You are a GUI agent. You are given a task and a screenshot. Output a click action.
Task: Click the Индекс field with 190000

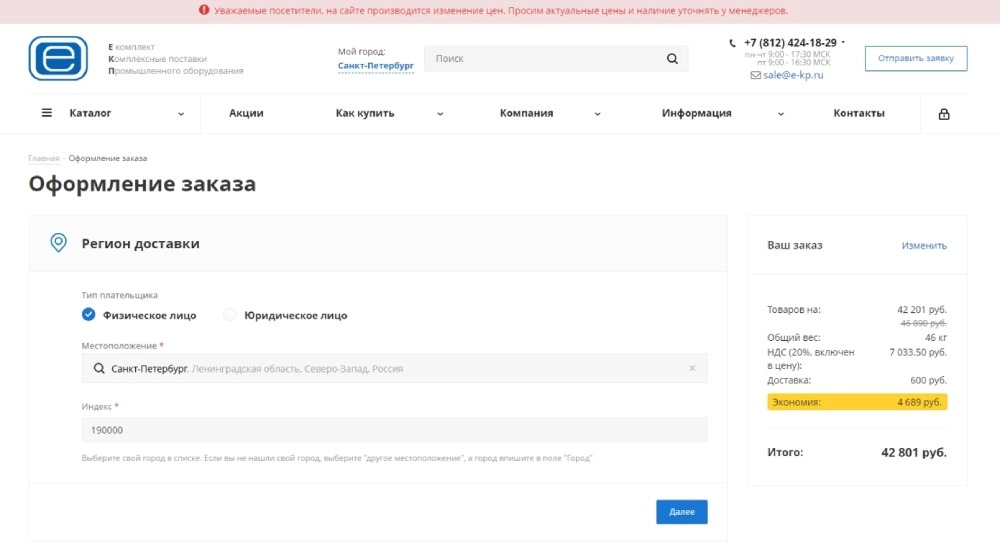394,430
